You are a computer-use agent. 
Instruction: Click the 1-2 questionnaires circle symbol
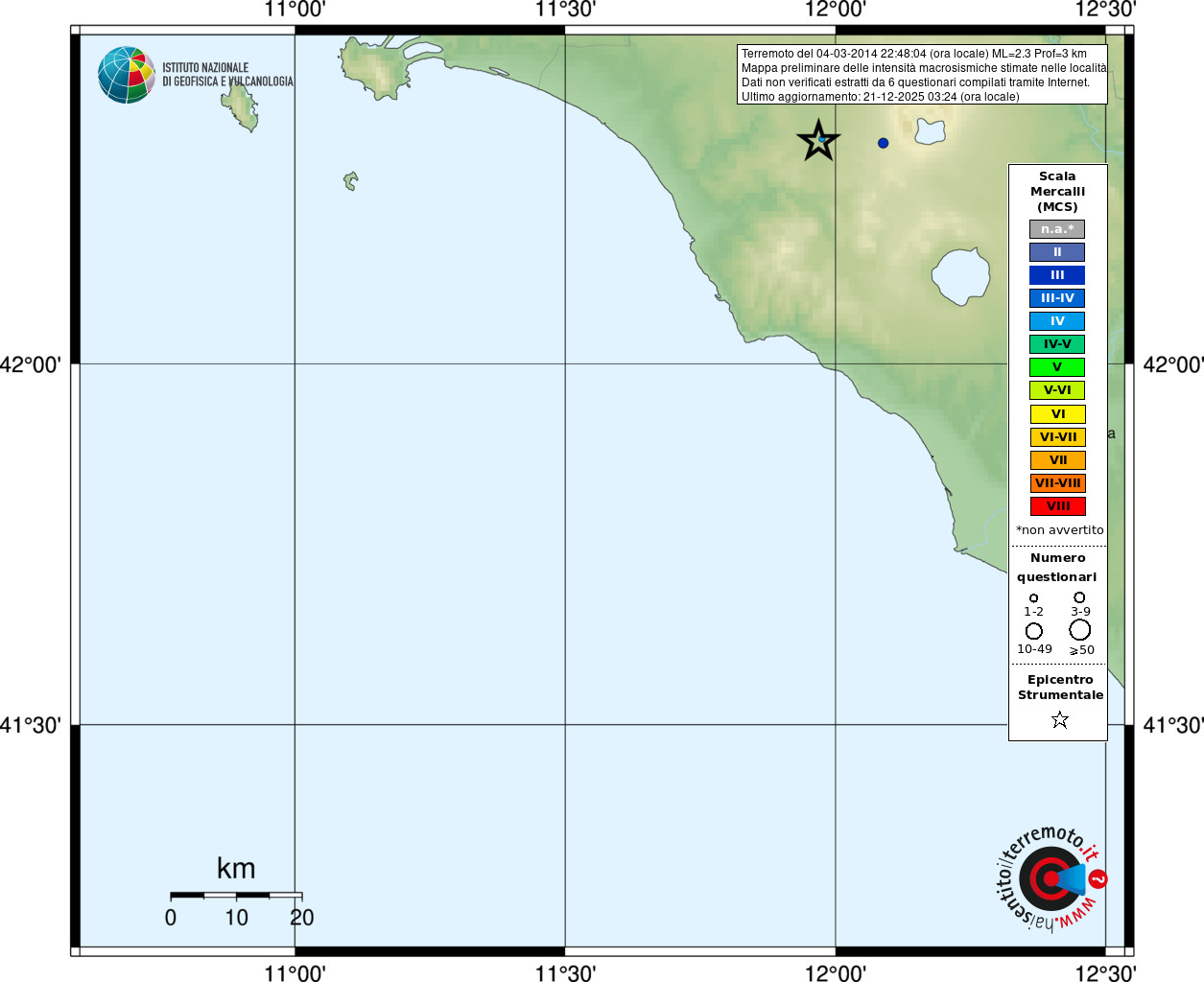tap(1033, 597)
